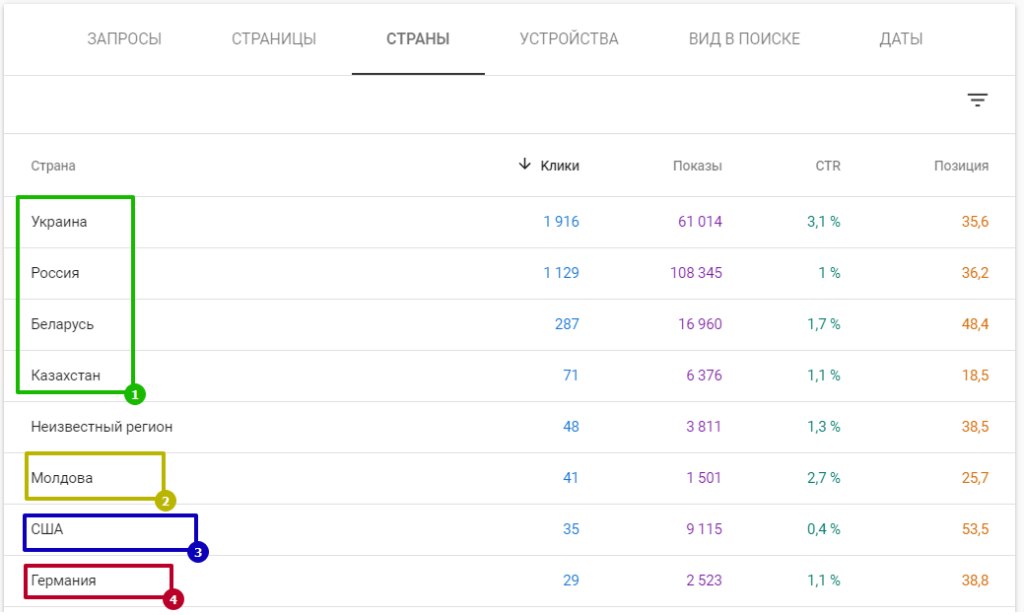Click the 35,6 position value

975,222
